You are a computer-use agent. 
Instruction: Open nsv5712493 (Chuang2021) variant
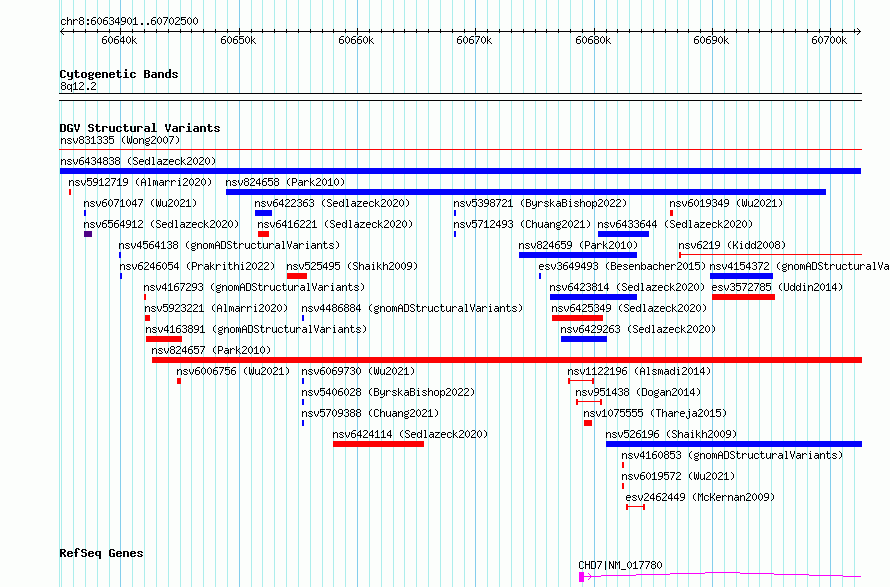(x=522, y=224)
